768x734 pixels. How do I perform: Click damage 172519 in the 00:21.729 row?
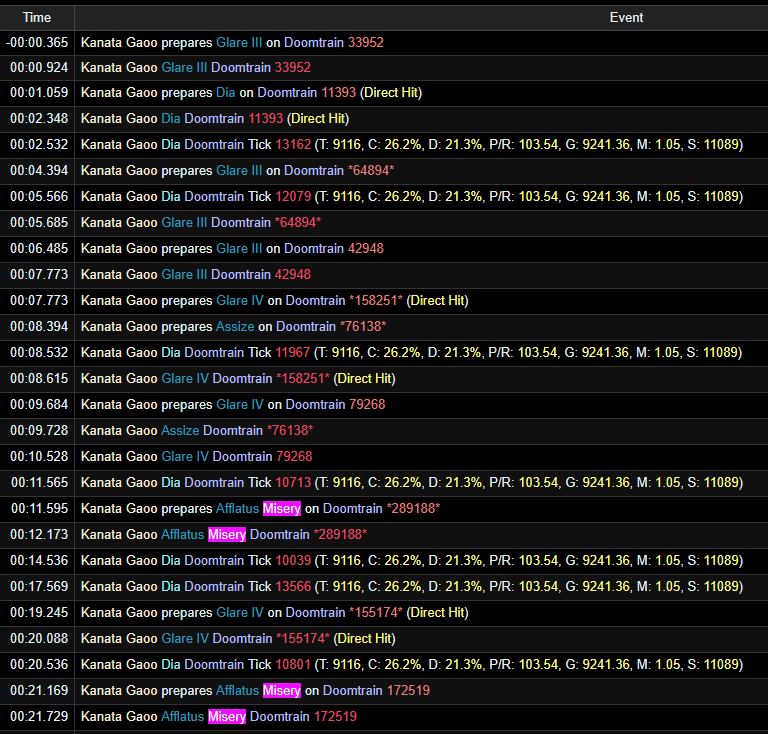pos(335,716)
